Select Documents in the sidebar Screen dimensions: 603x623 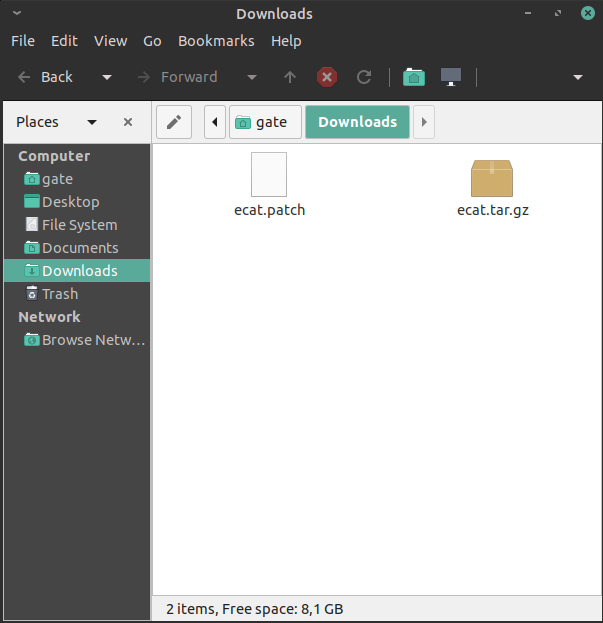pyautogui.click(x=77, y=248)
